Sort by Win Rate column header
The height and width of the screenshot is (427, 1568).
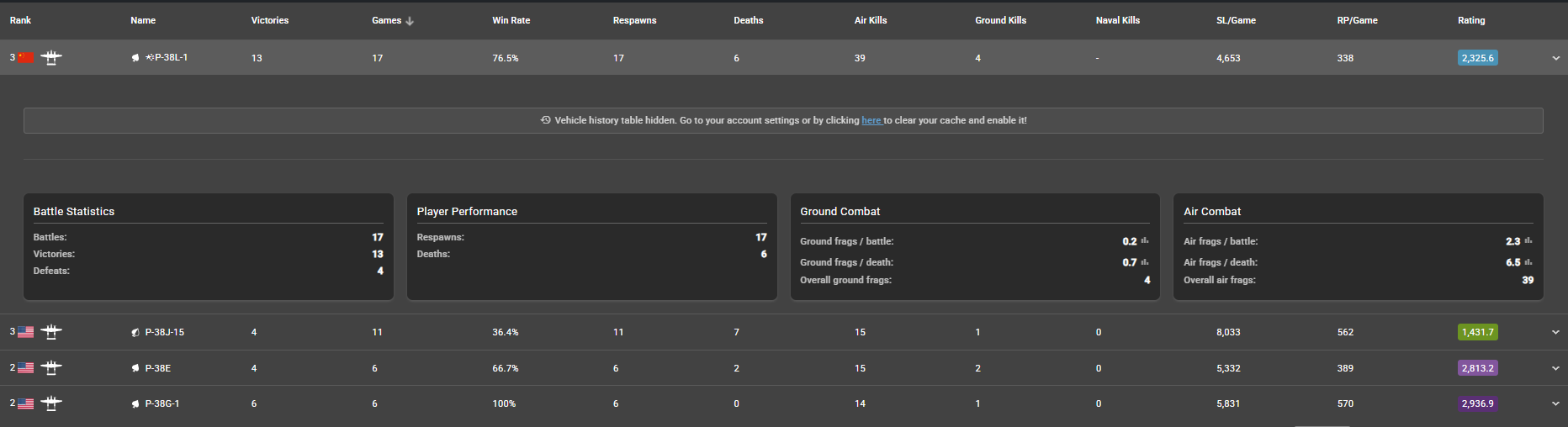tap(511, 20)
